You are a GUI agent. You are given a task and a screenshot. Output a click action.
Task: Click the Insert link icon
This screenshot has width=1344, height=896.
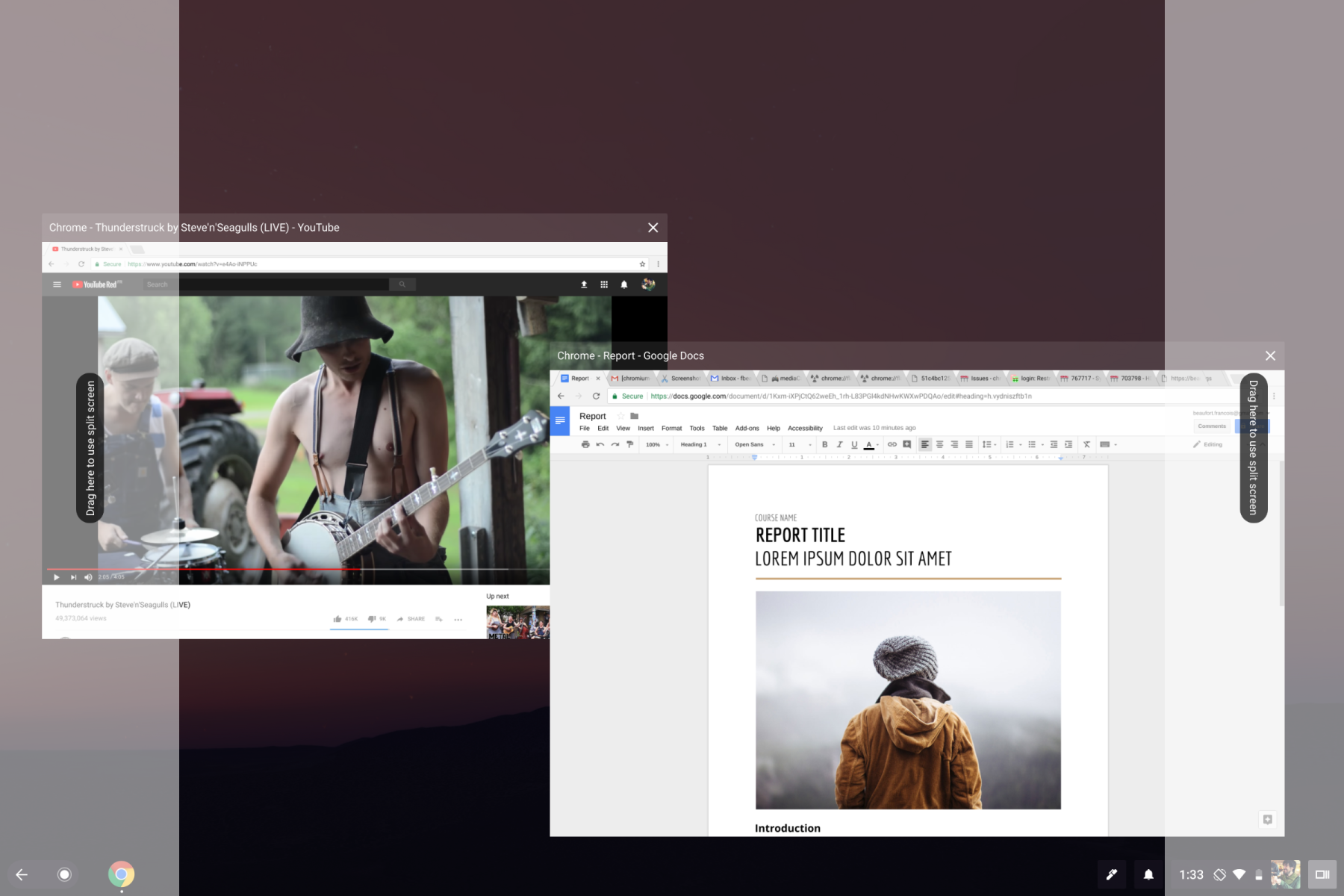click(x=892, y=444)
